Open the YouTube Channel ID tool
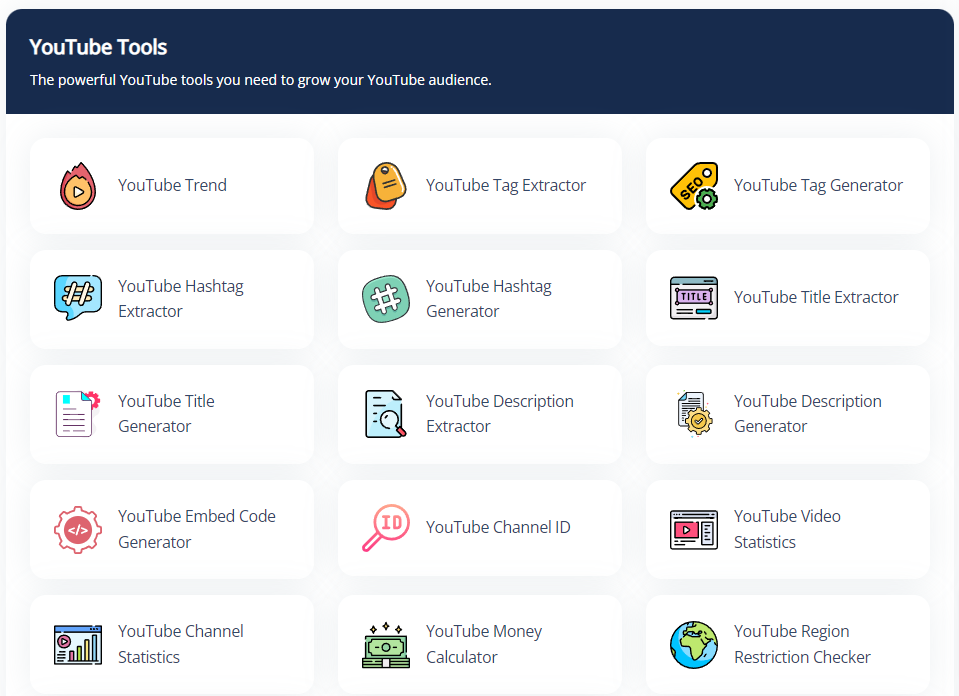The height and width of the screenshot is (696, 959). click(497, 527)
